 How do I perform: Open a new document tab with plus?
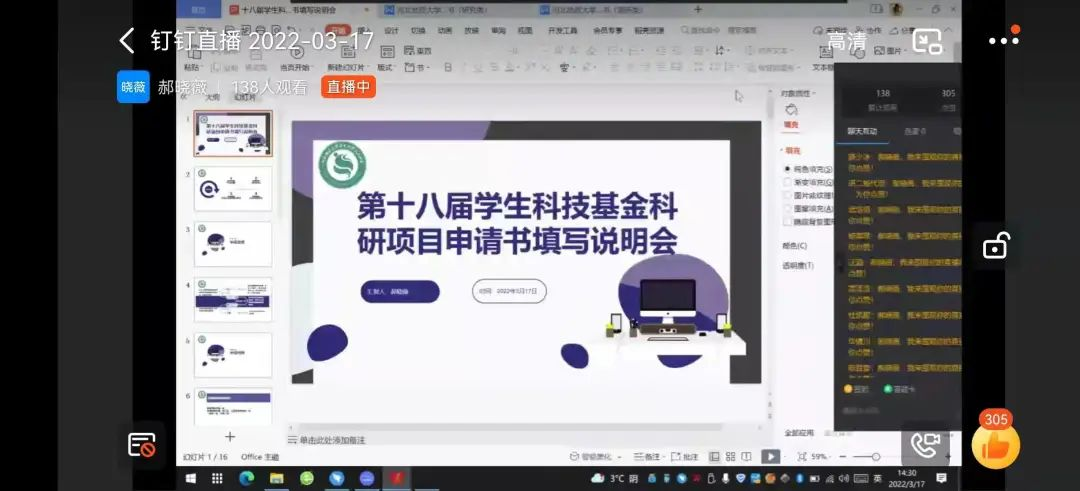click(x=698, y=10)
